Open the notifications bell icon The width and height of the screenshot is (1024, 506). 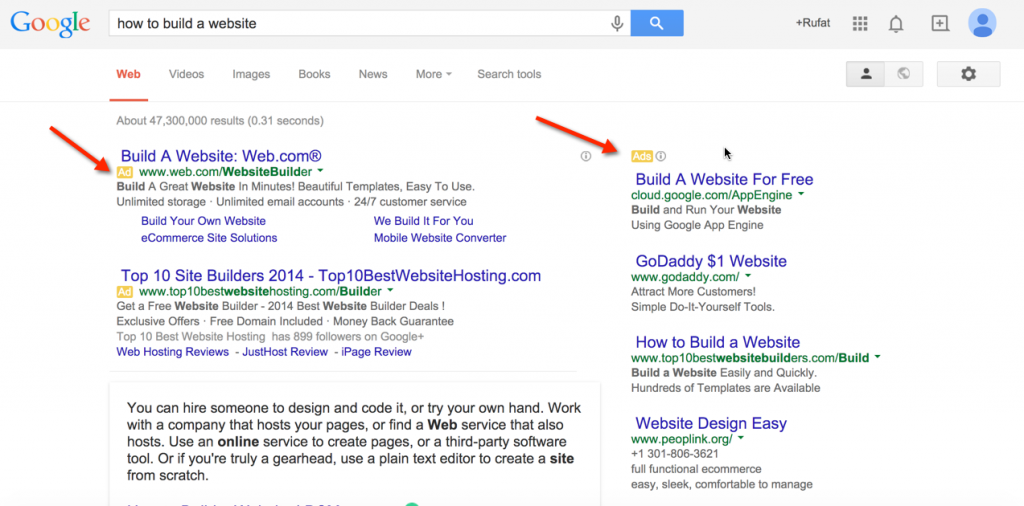click(x=897, y=24)
